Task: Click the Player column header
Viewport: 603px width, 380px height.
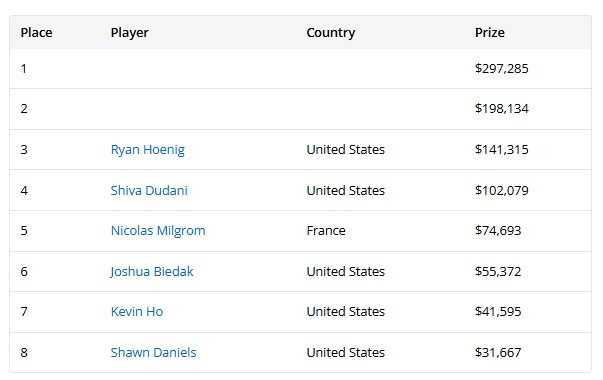Action: point(130,33)
